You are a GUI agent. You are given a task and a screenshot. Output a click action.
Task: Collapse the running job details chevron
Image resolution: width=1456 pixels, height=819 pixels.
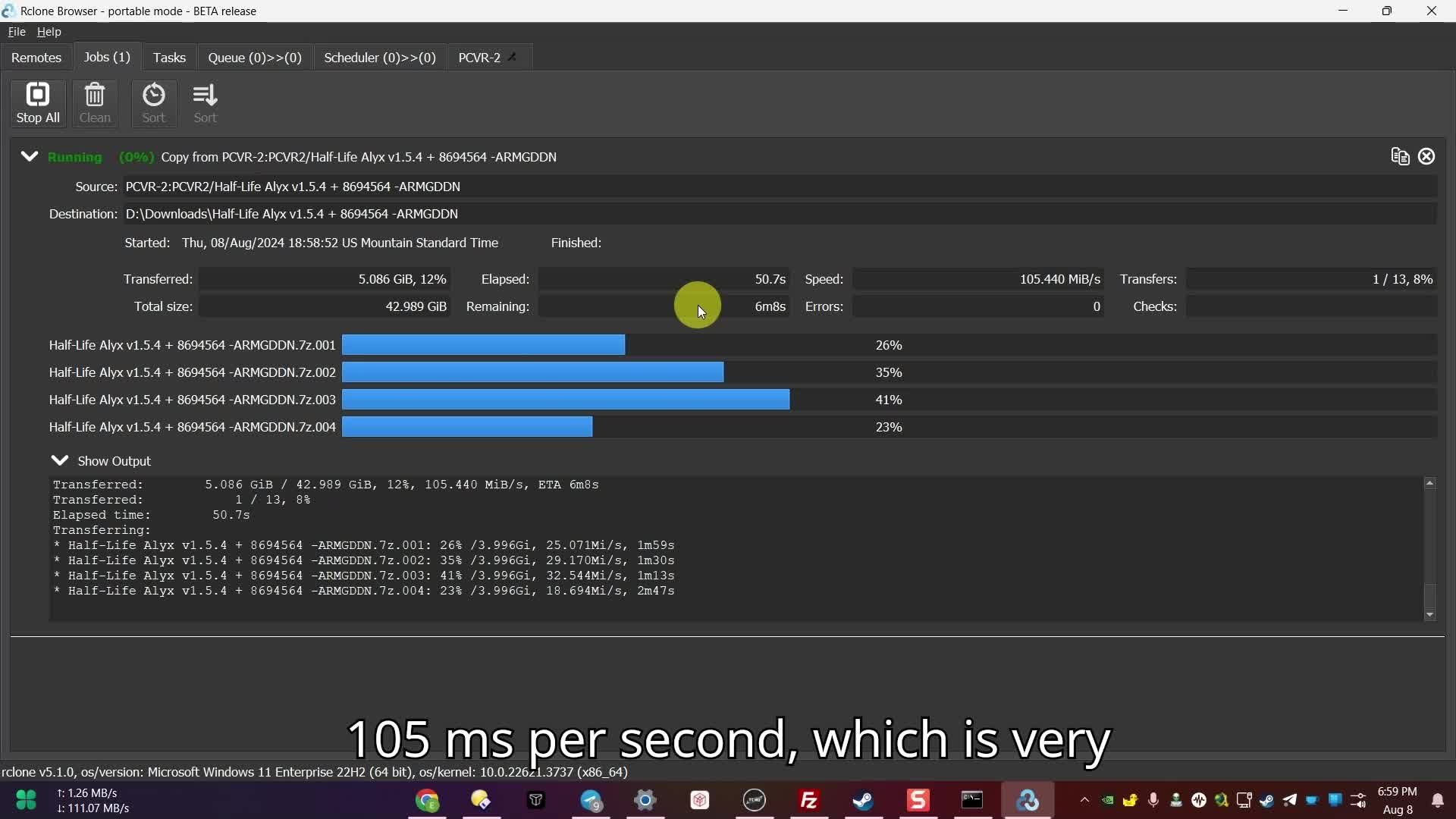(x=29, y=156)
